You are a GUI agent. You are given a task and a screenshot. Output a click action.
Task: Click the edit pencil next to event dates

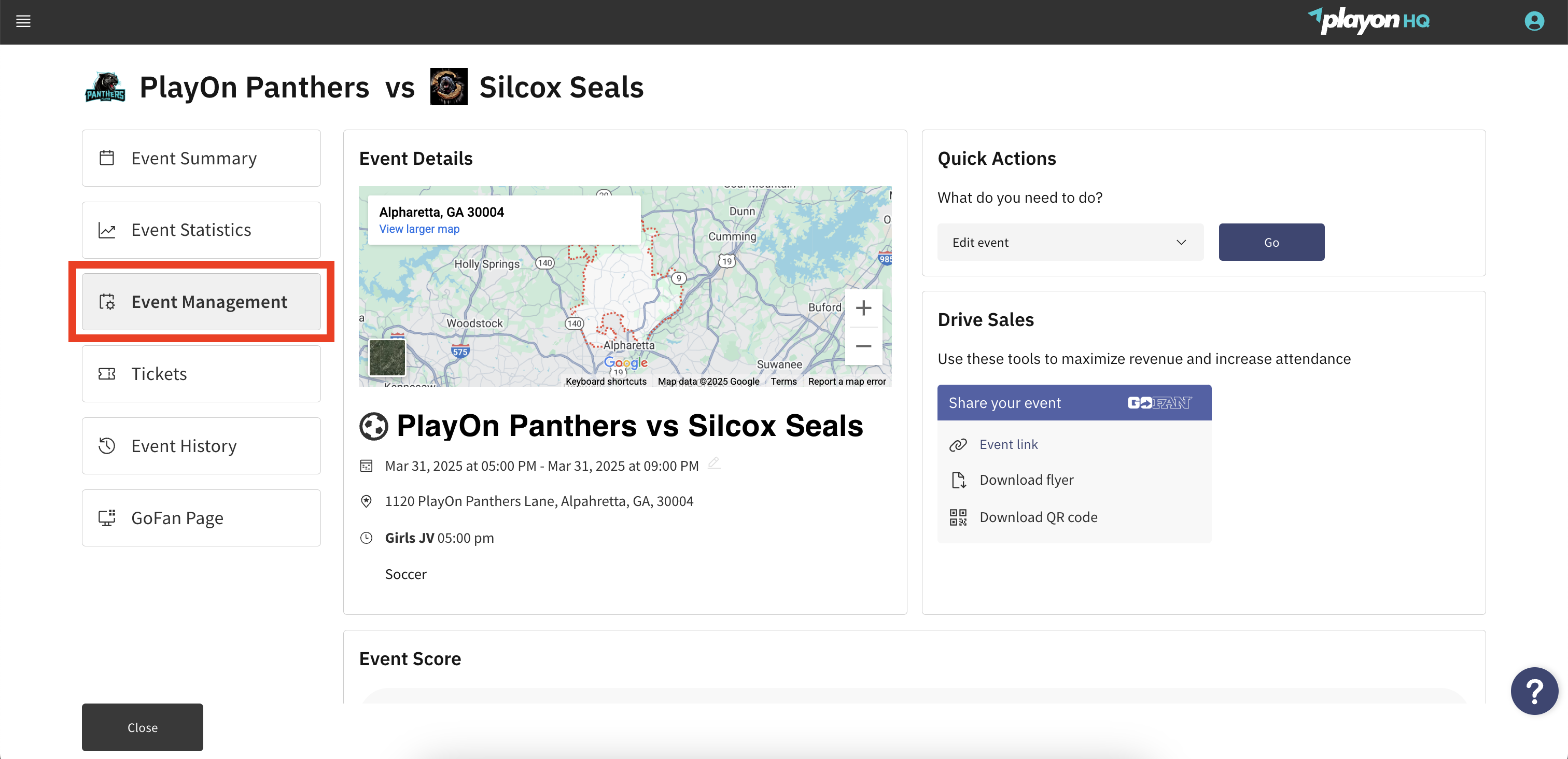(x=714, y=463)
